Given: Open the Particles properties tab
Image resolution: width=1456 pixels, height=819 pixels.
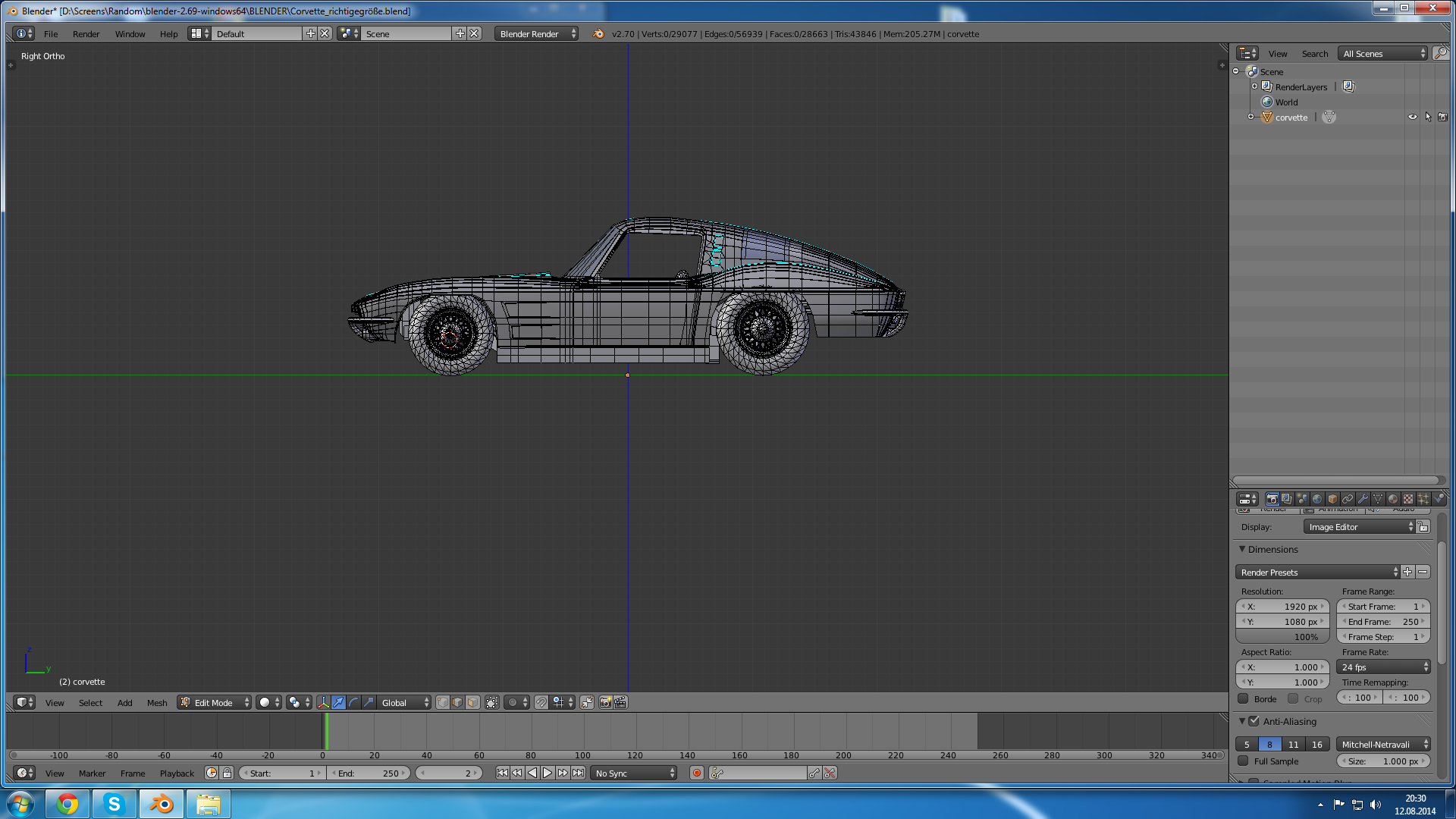Looking at the screenshot, I should pos(1423,499).
